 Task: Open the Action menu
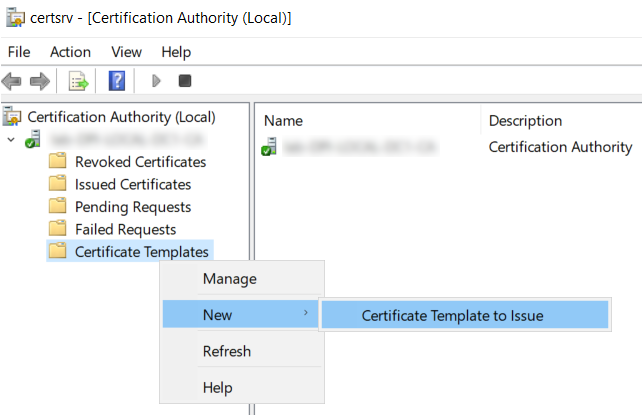[70, 52]
